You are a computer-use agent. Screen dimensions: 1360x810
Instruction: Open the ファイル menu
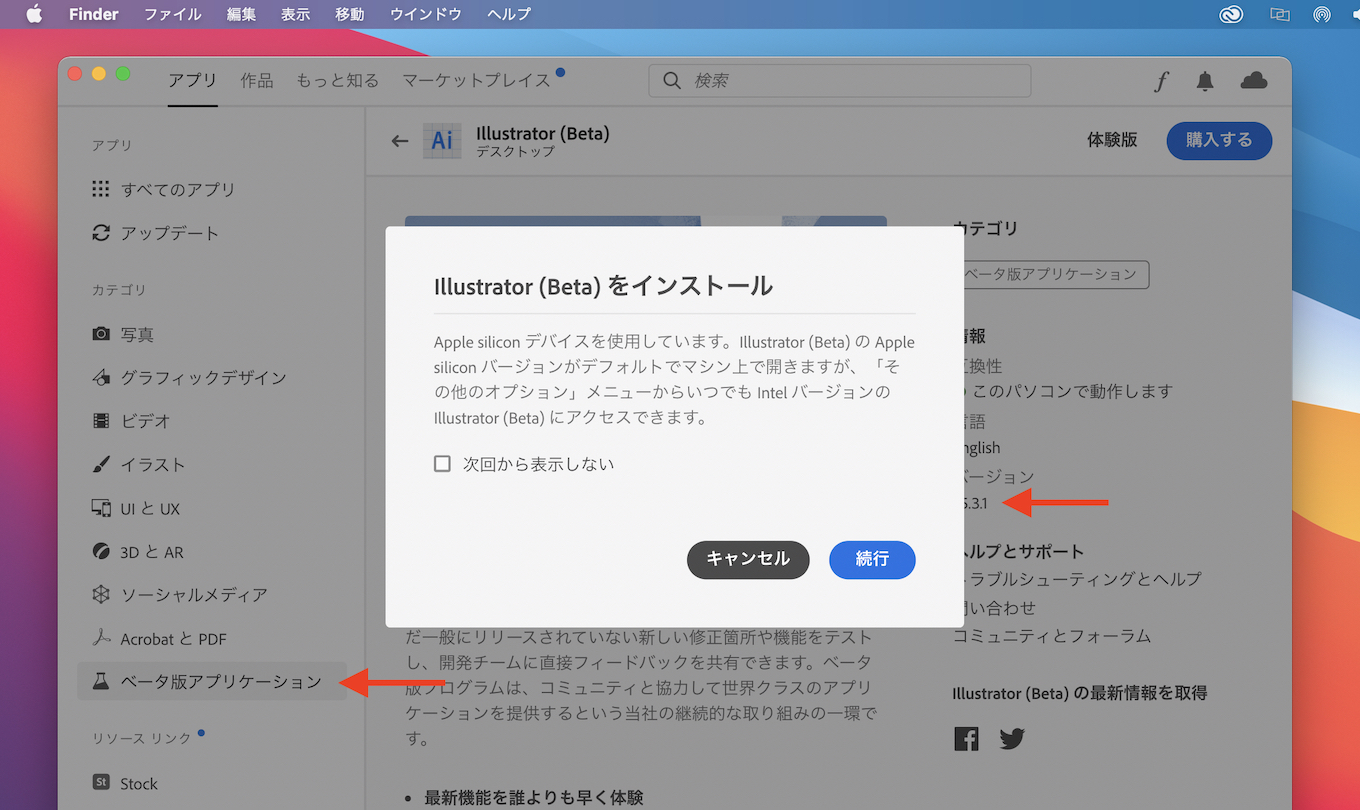[173, 14]
